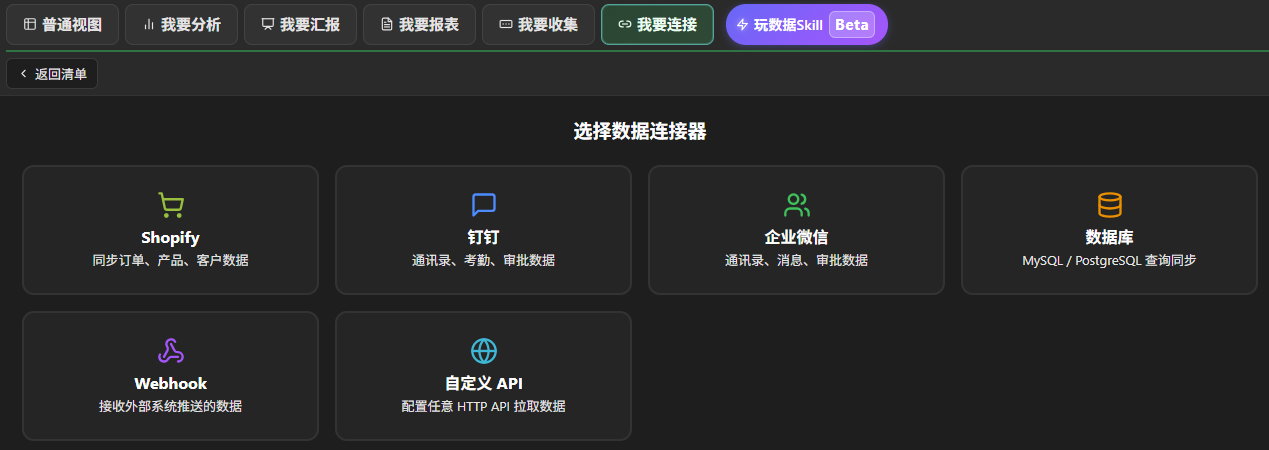Viewport: 1269px width, 450px height.
Task: Click the 自定义 API connector title
Action: pyautogui.click(x=483, y=384)
